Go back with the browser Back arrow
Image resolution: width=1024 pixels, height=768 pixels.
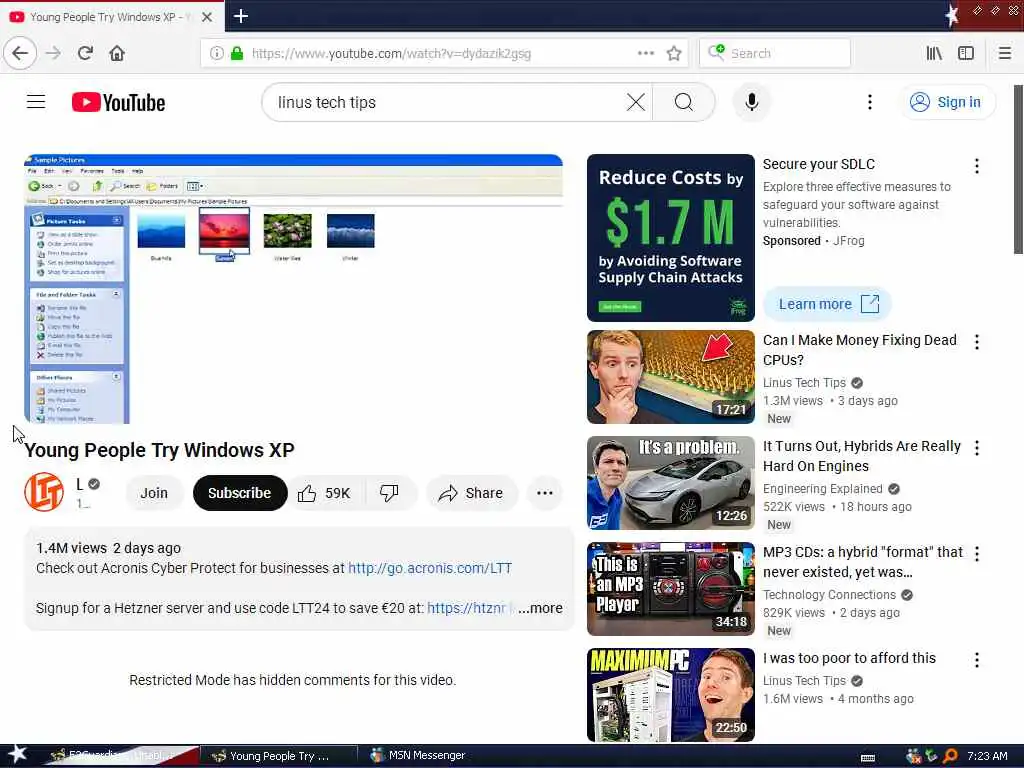point(20,53)
